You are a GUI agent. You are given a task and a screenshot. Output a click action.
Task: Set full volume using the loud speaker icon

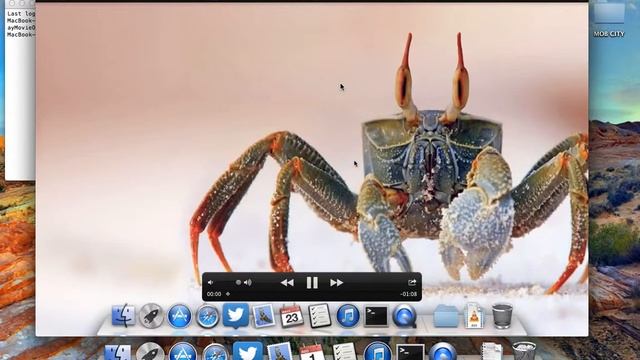click(248, 282)
